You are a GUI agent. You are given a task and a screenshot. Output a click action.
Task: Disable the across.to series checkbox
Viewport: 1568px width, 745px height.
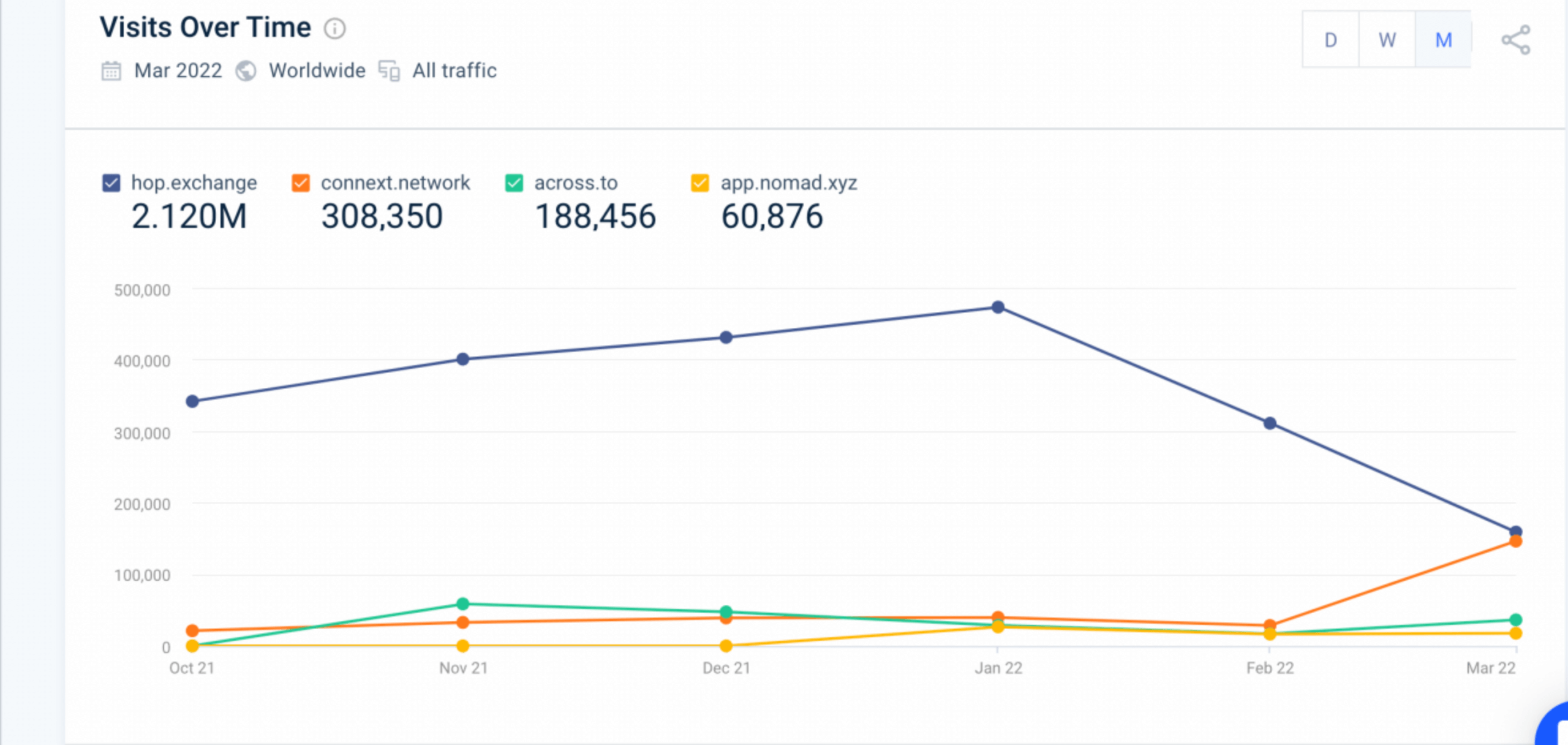point(514,183)
